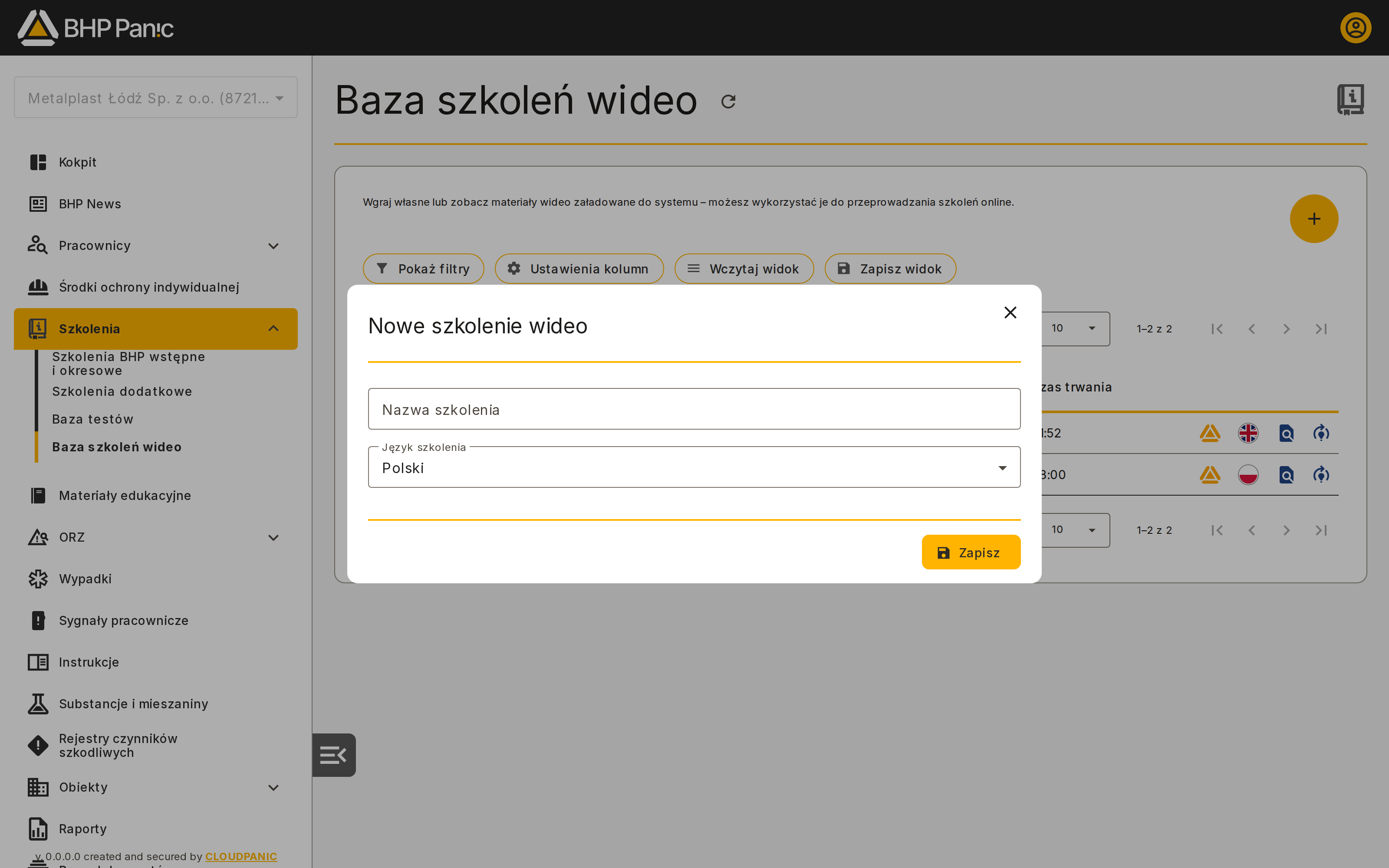Expand the Pracownicy menu chevron
Image resolution: width=1389 pixels, height=868 pixels.
tap(273, 246)
